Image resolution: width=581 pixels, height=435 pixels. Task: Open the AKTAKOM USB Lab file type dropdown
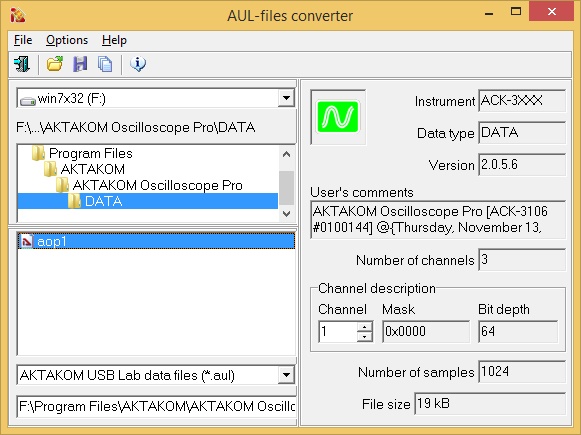pos(286,375)
